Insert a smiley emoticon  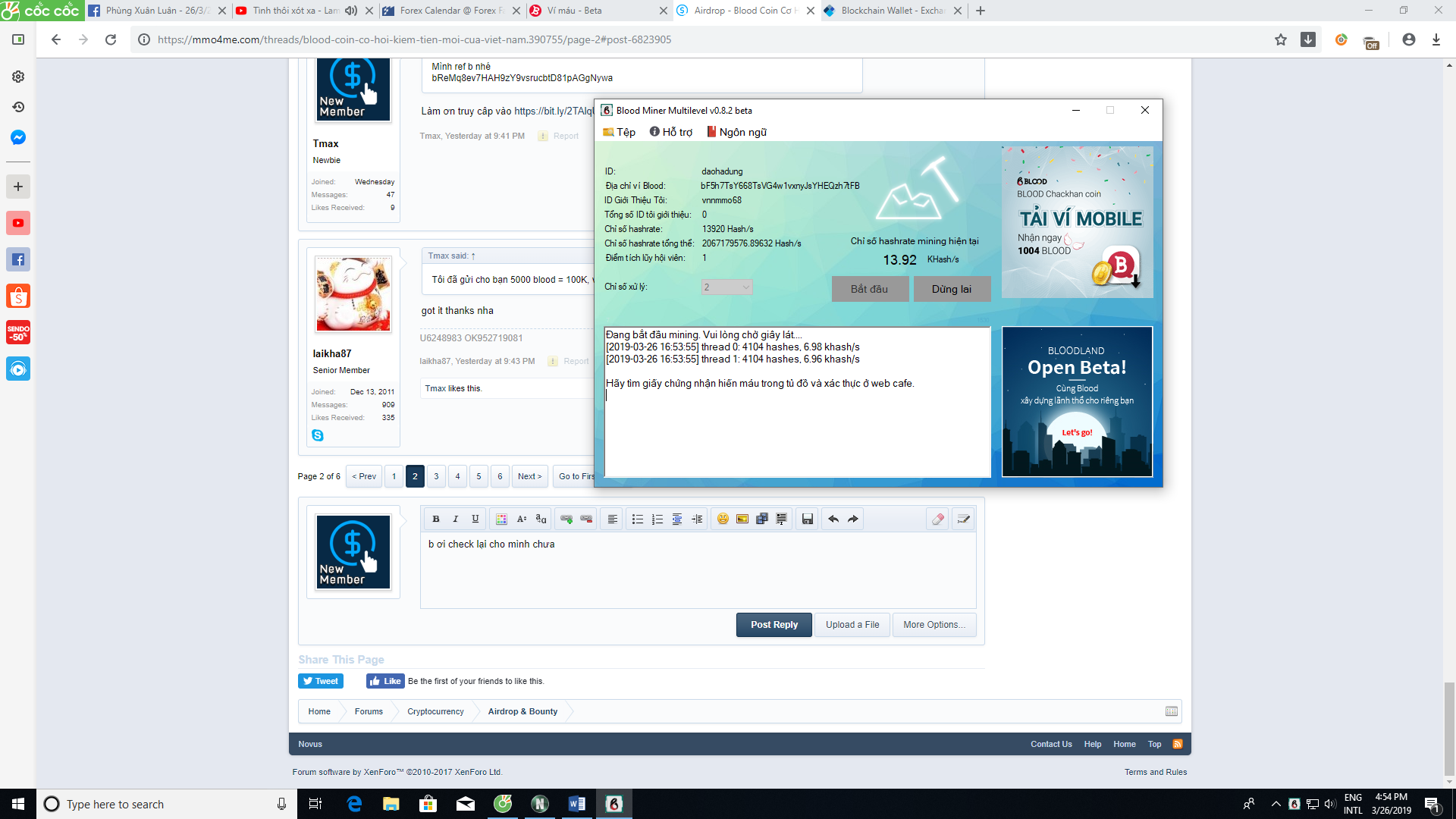(723, 519)
